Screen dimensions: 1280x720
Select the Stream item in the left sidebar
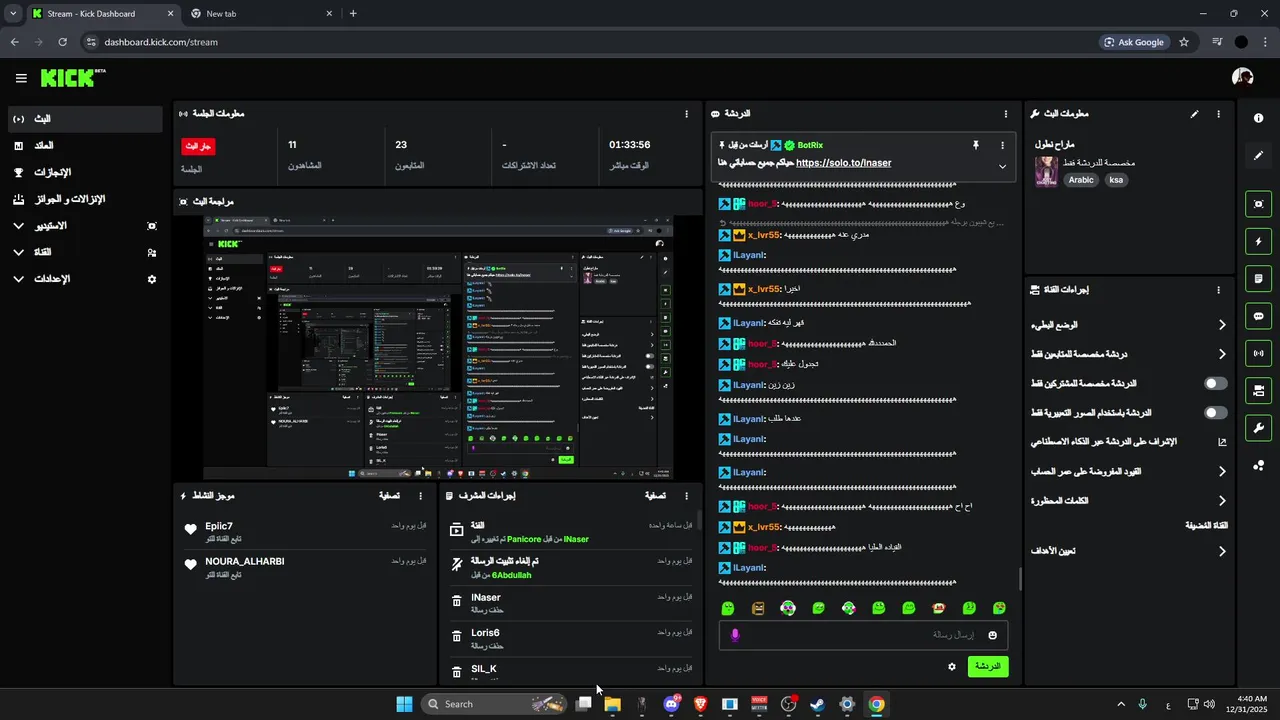coord(84,119)
